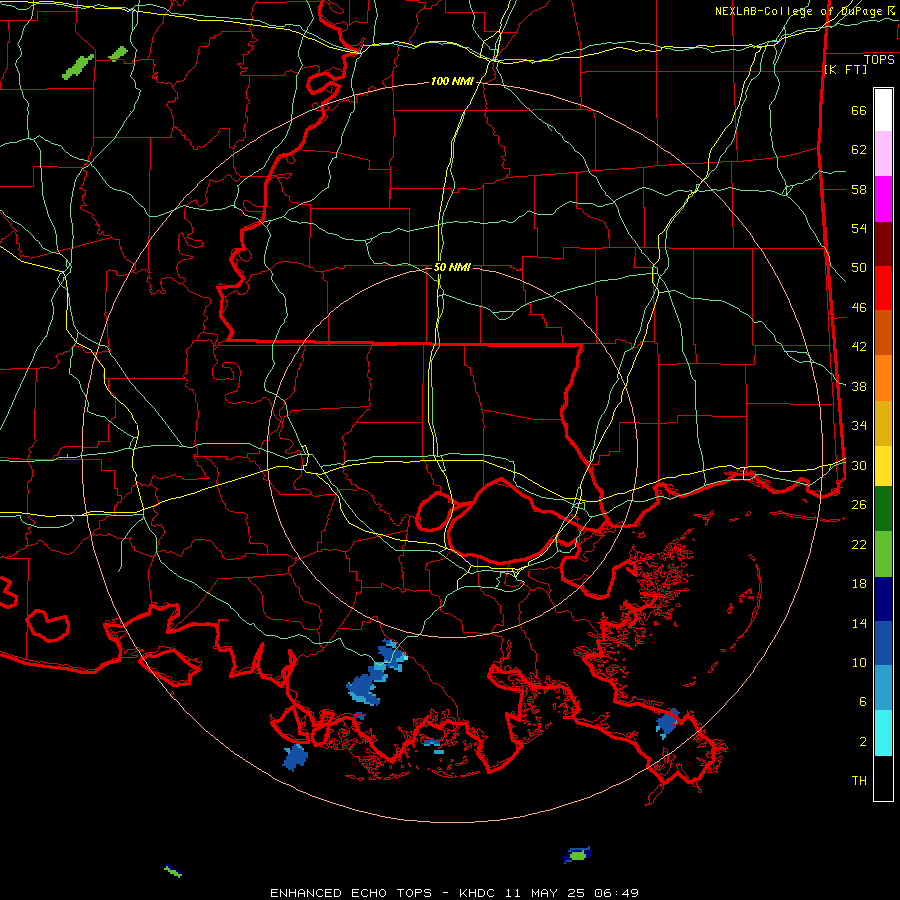The image size is (900, 900).
Task: Click the Enhanced Echo Tops KHDC timestamp caption
Action: tap(454, 893)
